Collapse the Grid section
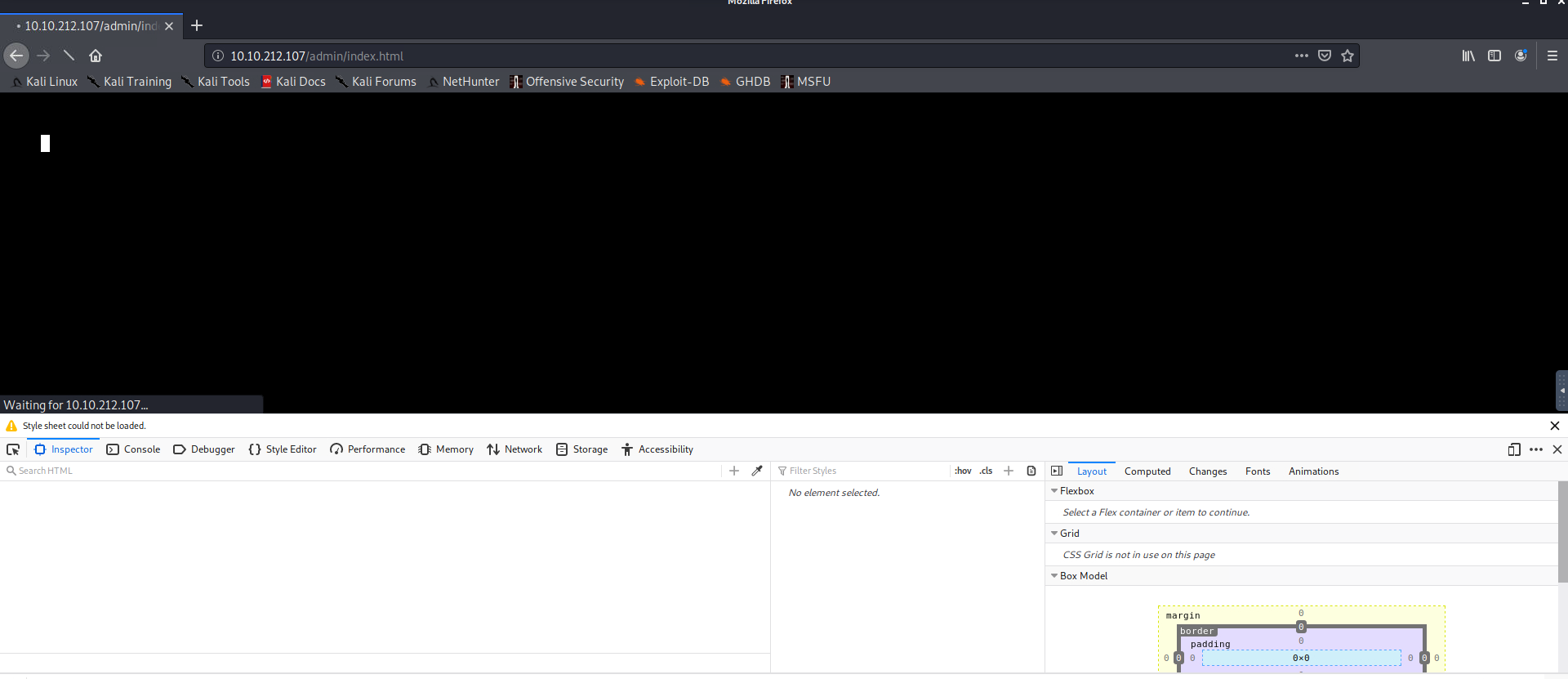 click(x=1054, y=534)
